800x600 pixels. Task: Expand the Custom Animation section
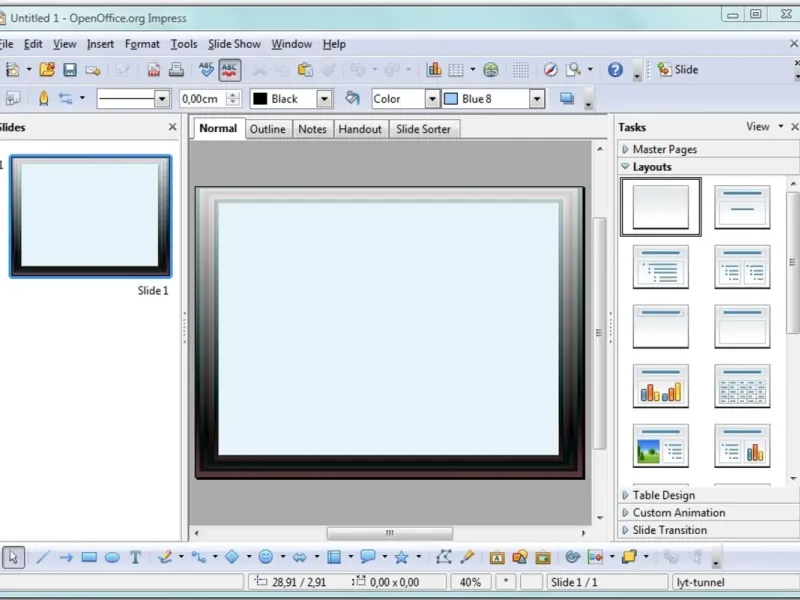707,513
